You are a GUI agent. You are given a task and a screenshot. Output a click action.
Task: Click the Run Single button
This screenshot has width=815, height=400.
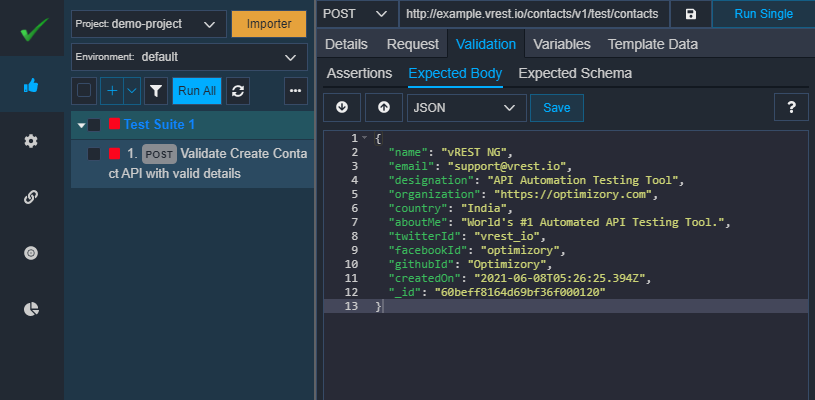(764, 14)
